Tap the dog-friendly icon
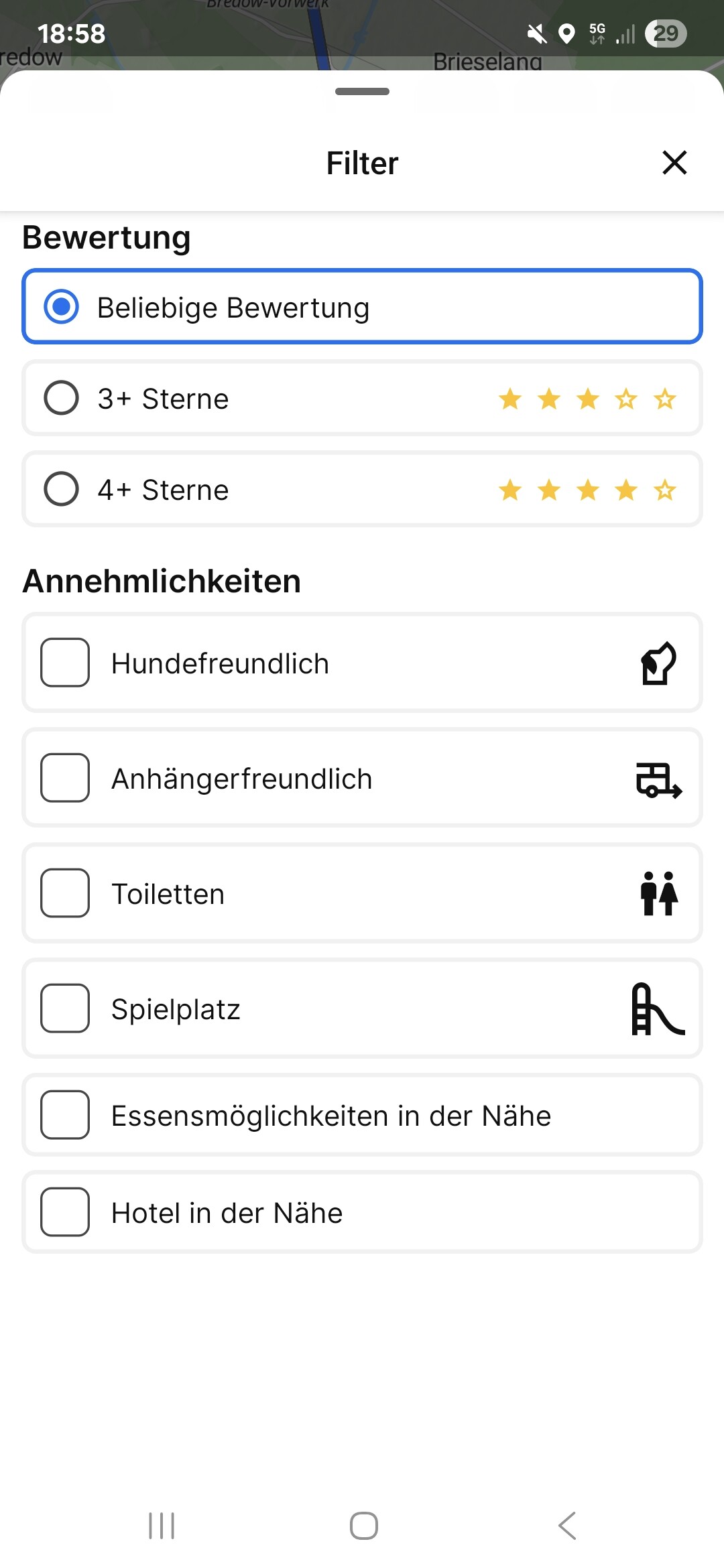The image size is (724, 1568). (658, 663)
